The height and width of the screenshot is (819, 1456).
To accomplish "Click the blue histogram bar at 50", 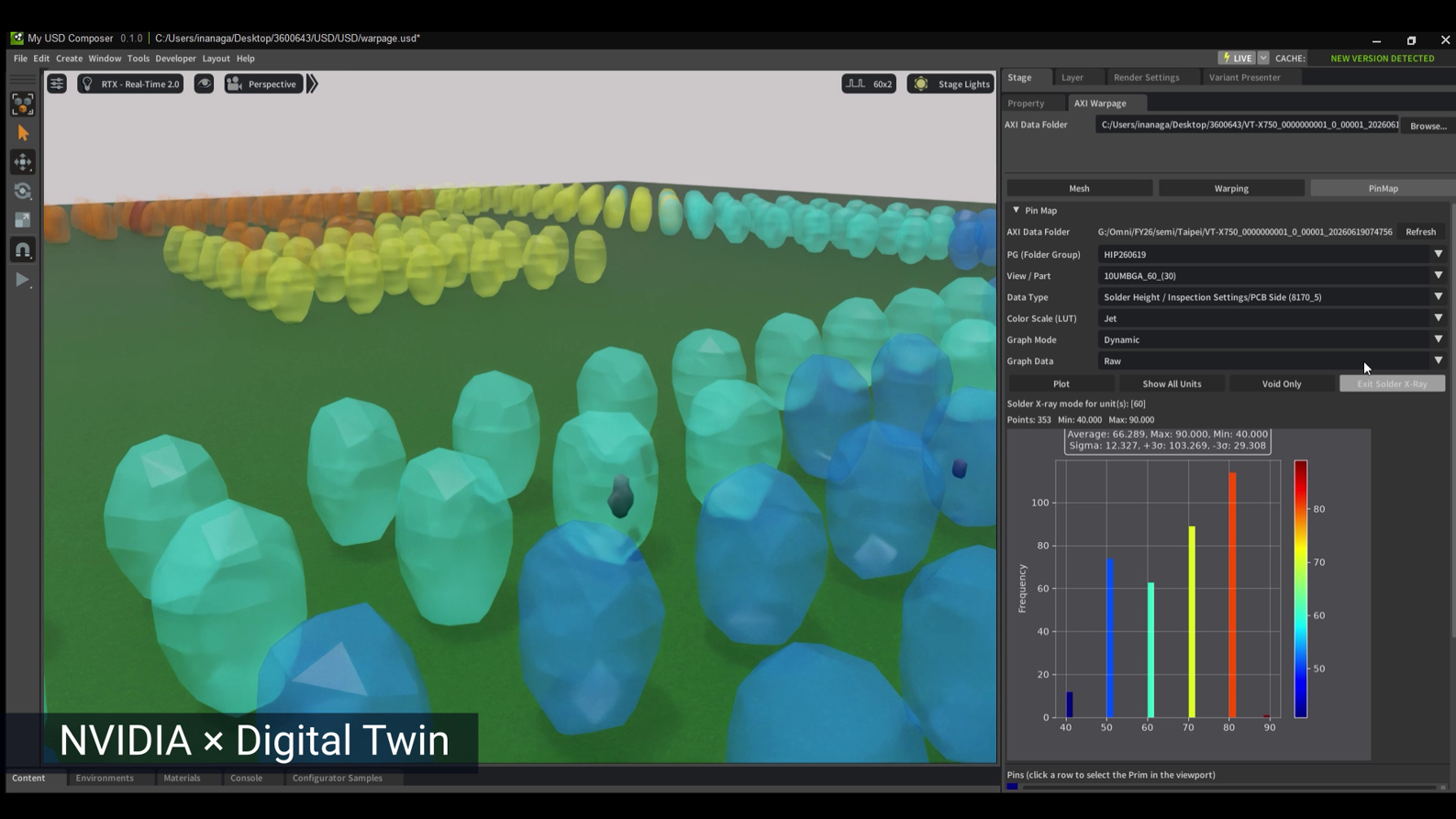I will pyautogui.click(x=1110, y=638).
